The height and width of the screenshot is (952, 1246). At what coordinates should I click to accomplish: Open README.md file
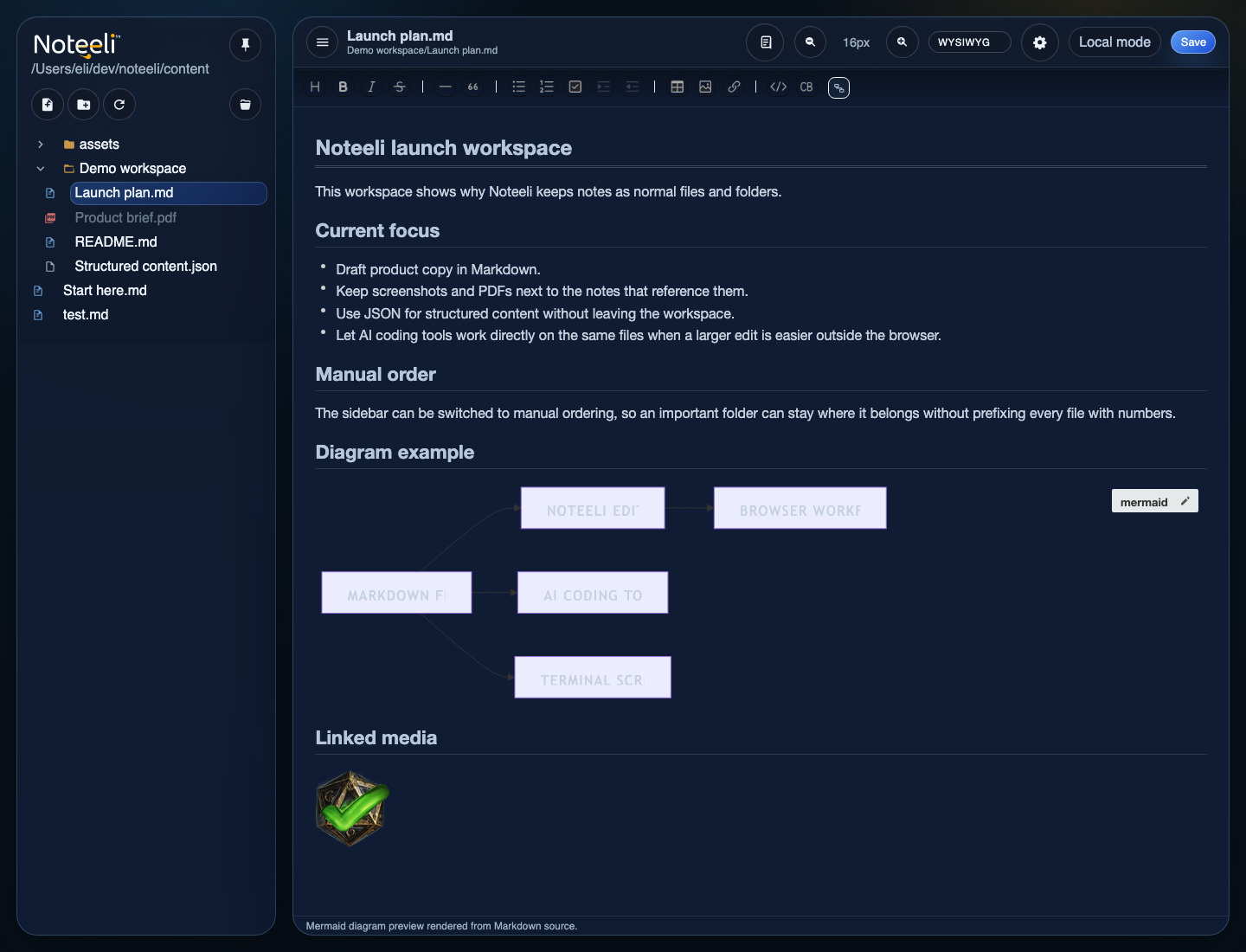tap(116, 242)
